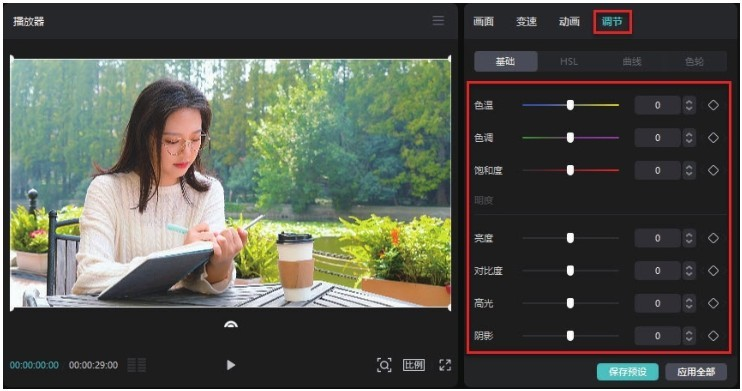Add keyframe diamond for 对比度

pyautogui.click(x=713, y=271)
